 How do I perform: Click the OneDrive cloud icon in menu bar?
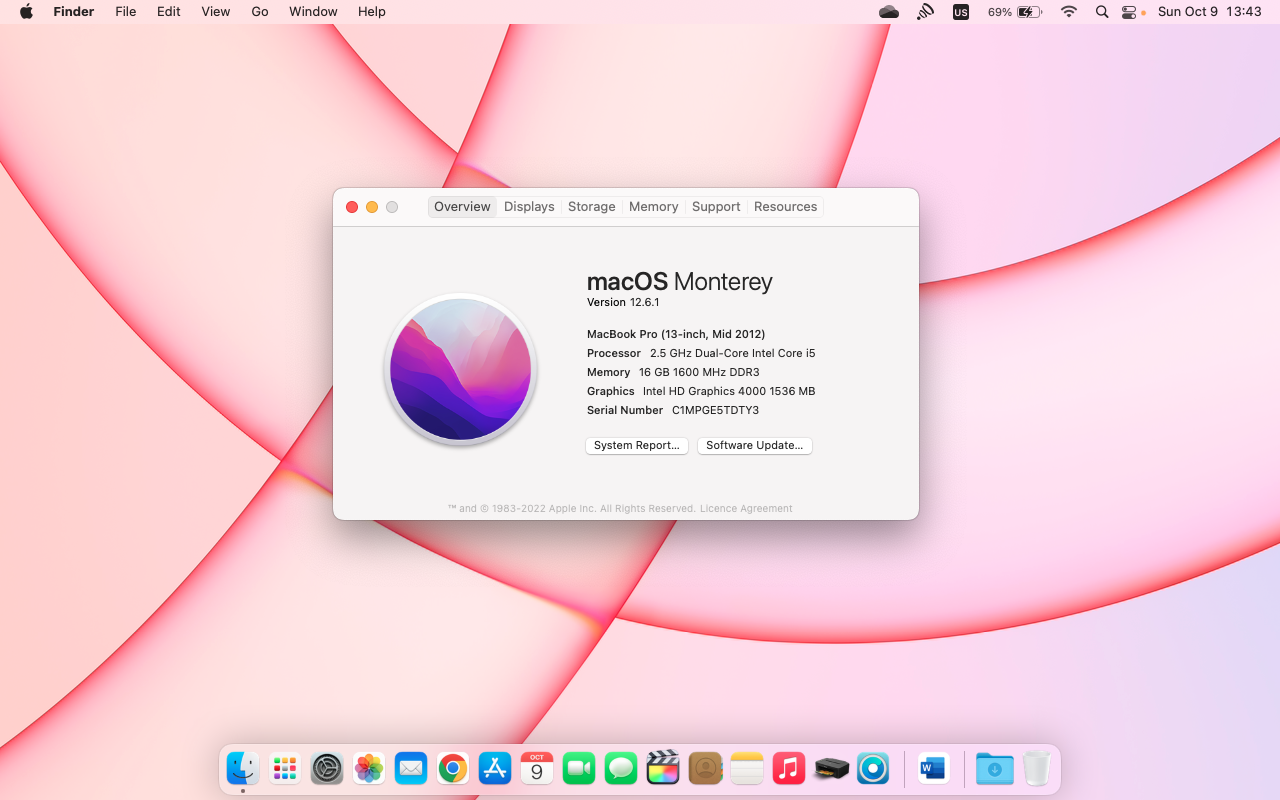tap(888, 12)
